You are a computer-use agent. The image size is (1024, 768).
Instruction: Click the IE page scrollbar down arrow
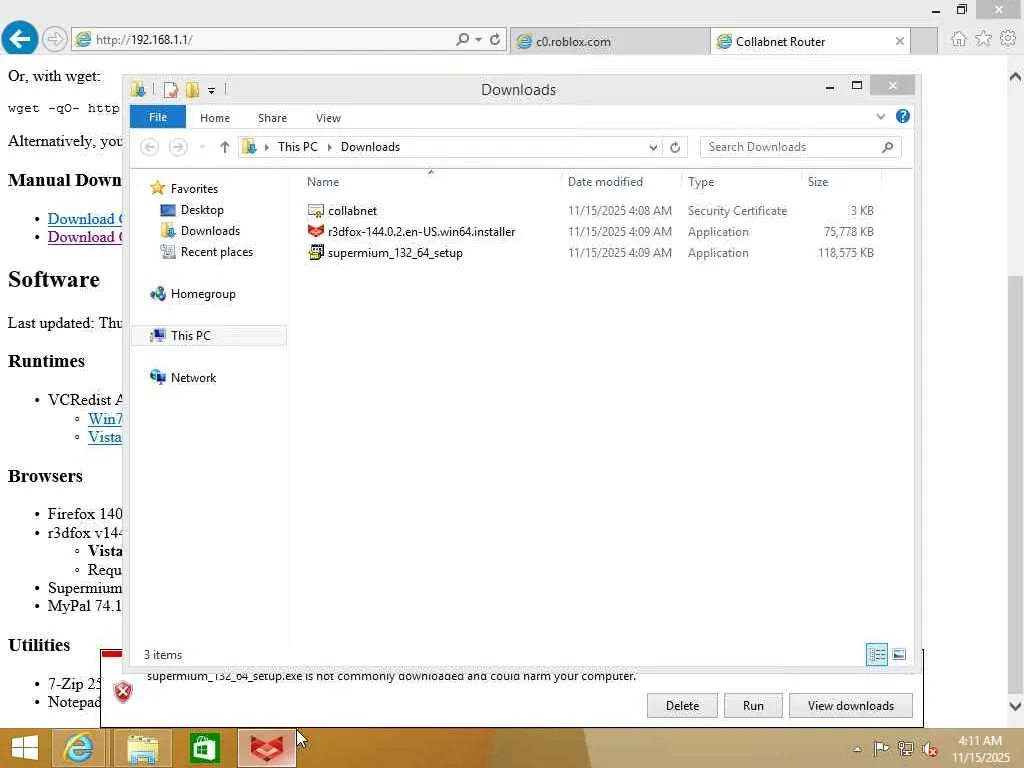coord(1015,706)
